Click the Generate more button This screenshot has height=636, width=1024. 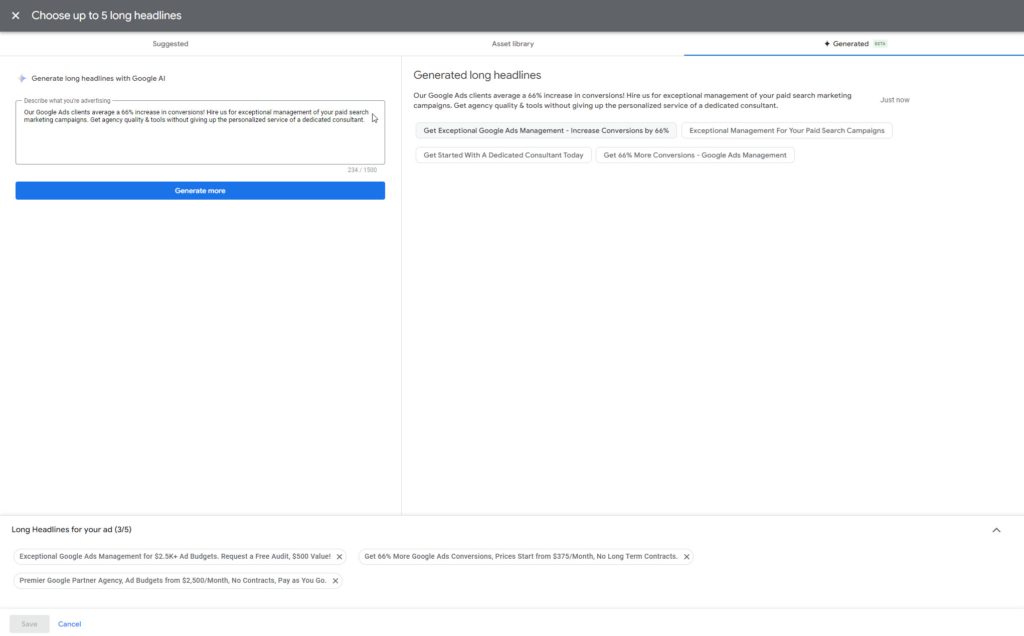point(200,191)
